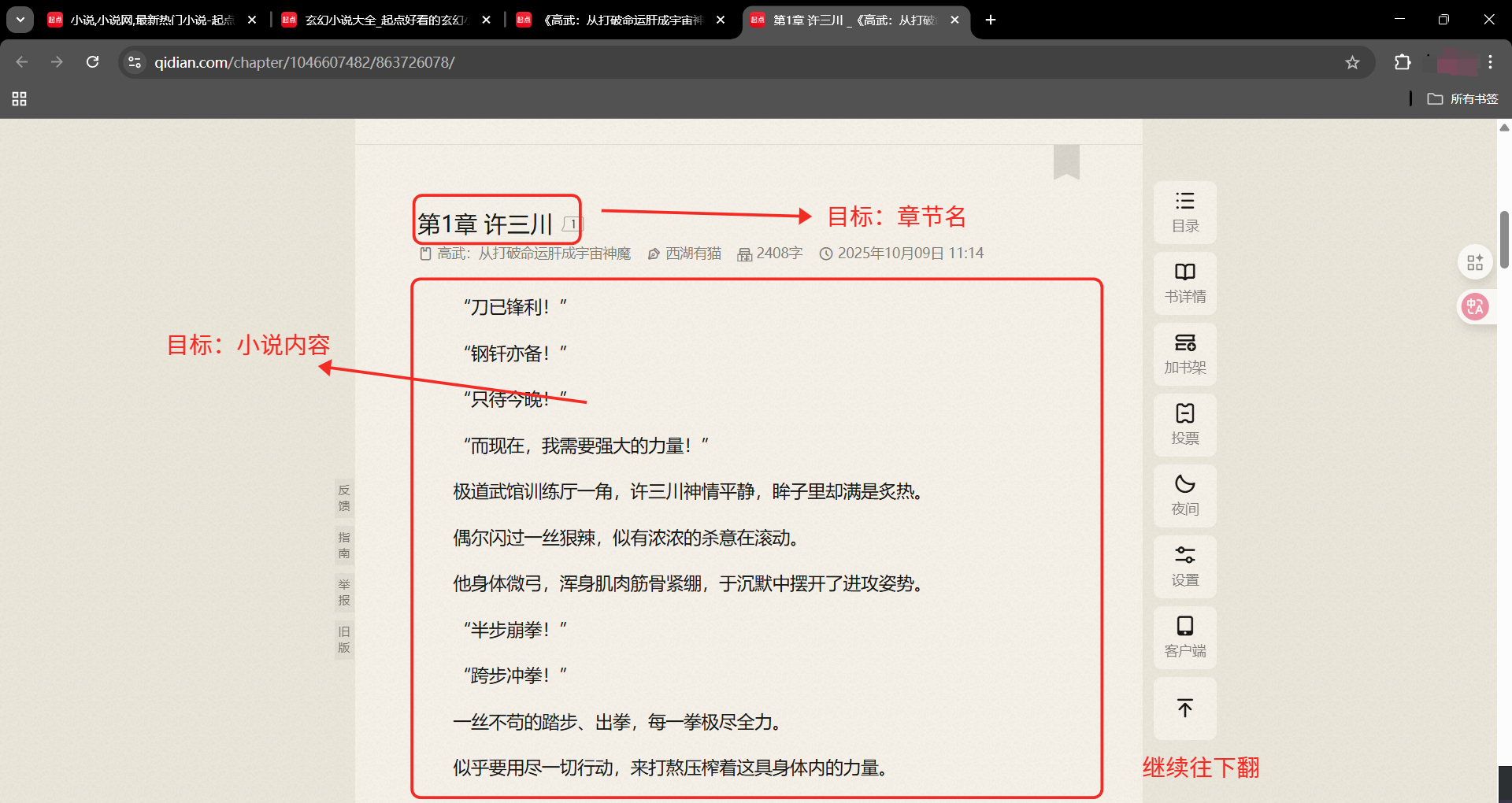Click the bookmark ribbon icon
This screenshot has height=803, width=1512.
[x=1066, y=161]
